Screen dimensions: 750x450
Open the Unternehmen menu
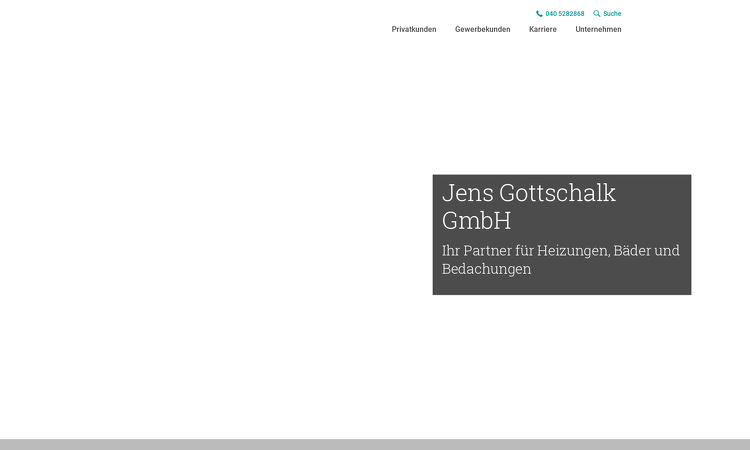pyautogui.click(x=598, y=29)
